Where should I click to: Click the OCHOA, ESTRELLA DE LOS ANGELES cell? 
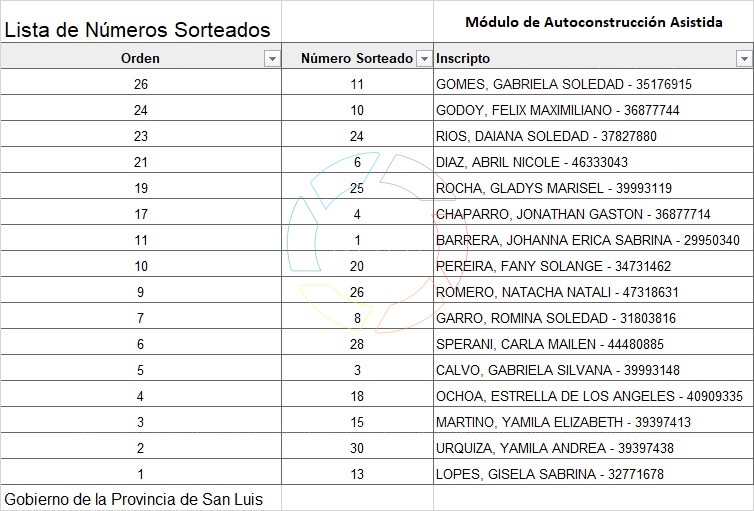(x=589, y=396)
